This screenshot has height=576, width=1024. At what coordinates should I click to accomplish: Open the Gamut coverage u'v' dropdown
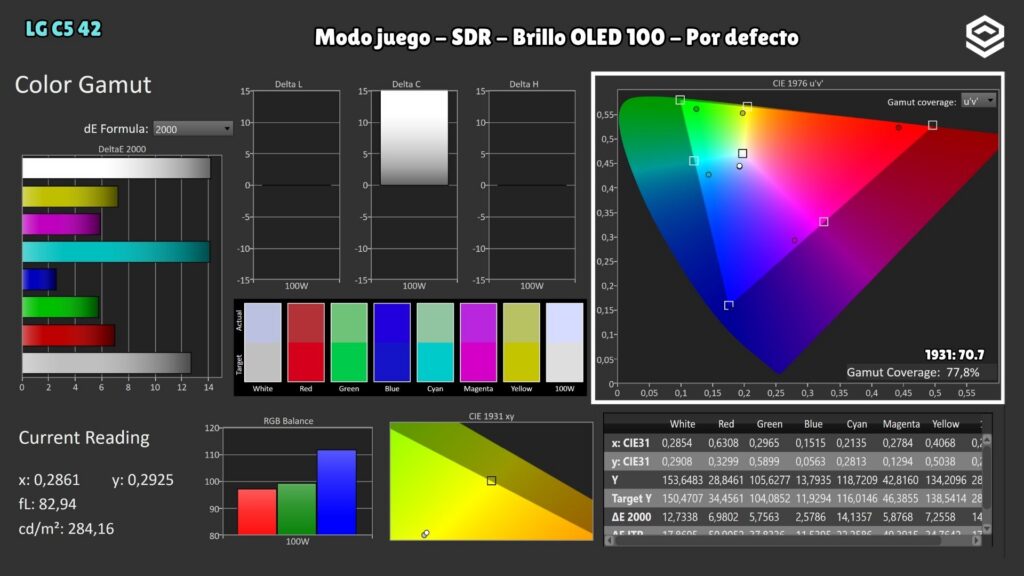tap(978, 101)
